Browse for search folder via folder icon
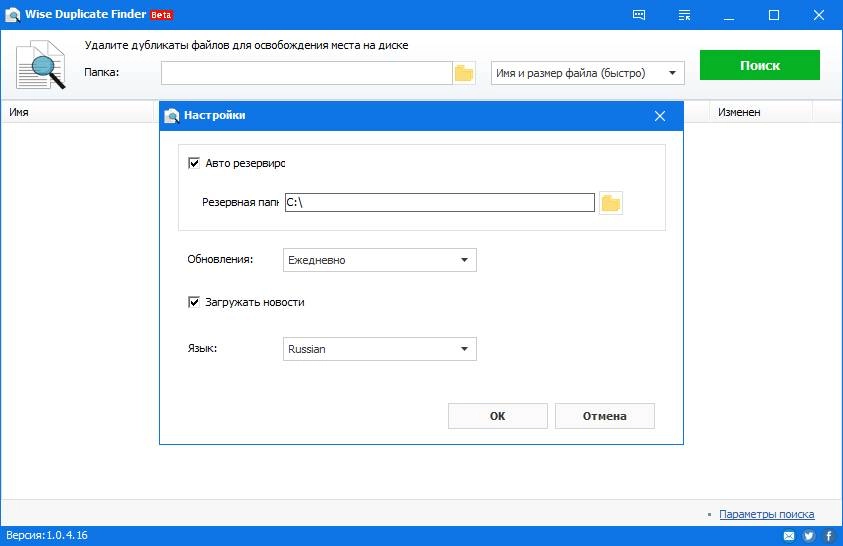843x546 pixels. pos(463,73)
